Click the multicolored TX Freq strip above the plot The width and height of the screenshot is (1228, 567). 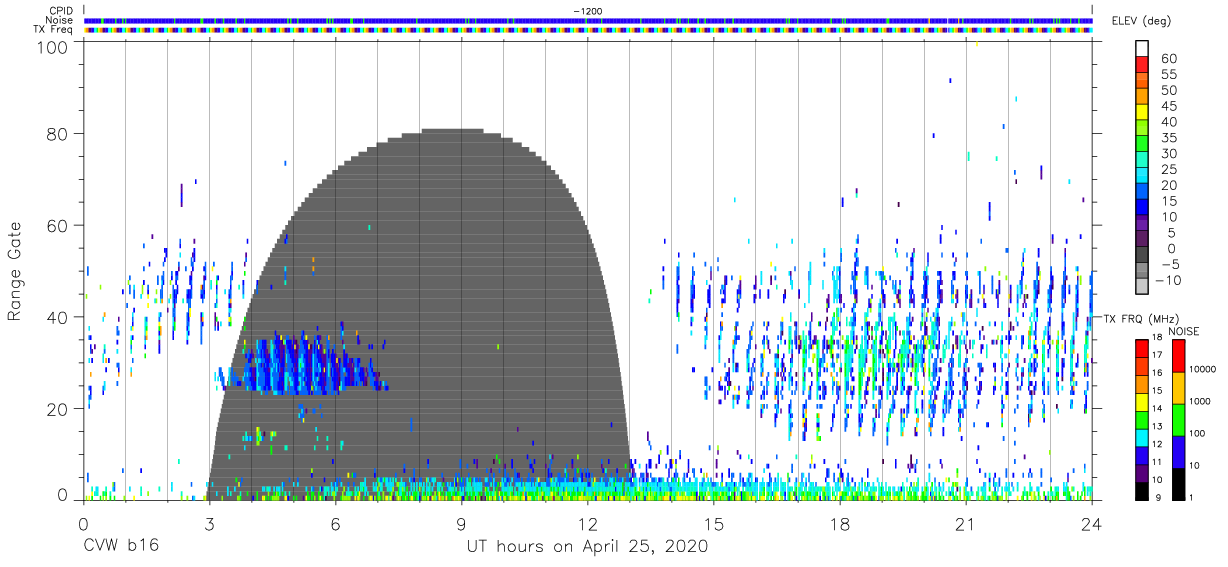coord(588,30)
